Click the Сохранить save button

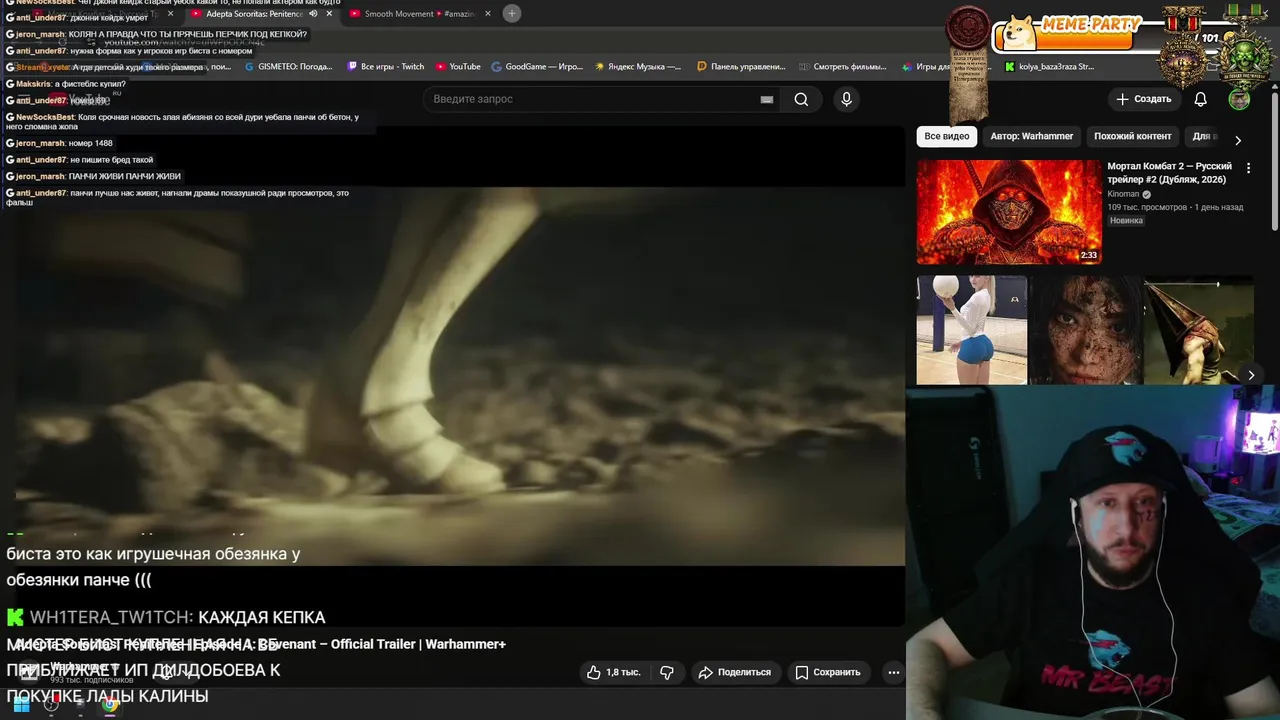pyautogui.click(x=827, y=672)
